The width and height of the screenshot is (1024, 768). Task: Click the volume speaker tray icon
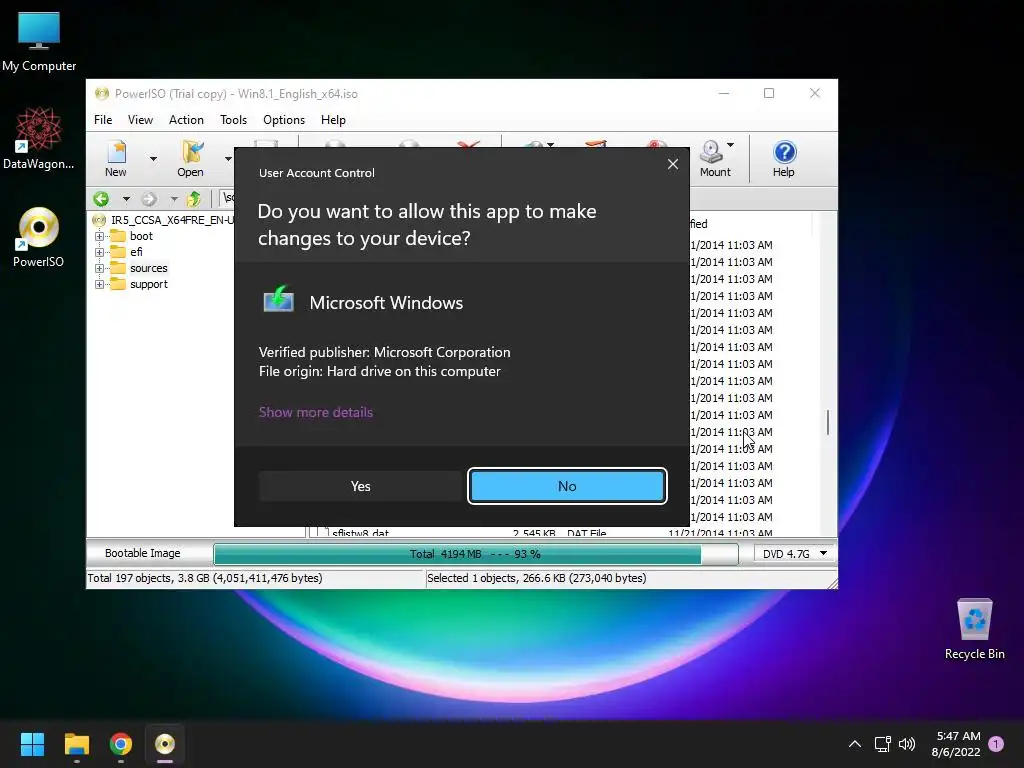(906, 744)
